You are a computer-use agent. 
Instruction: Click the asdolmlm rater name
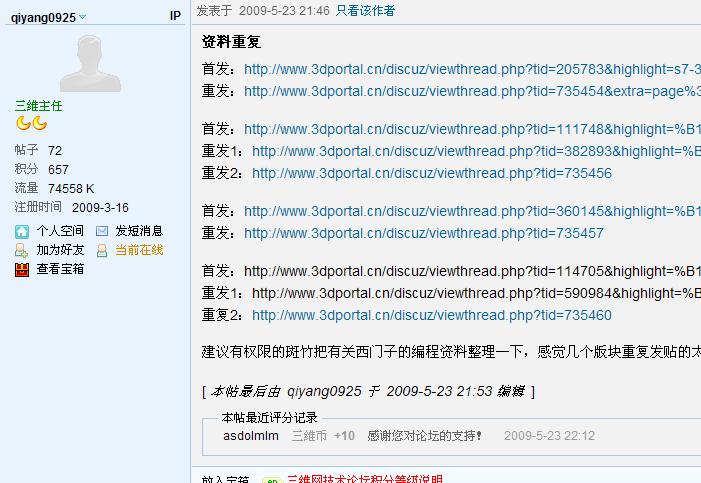(251, 436)
